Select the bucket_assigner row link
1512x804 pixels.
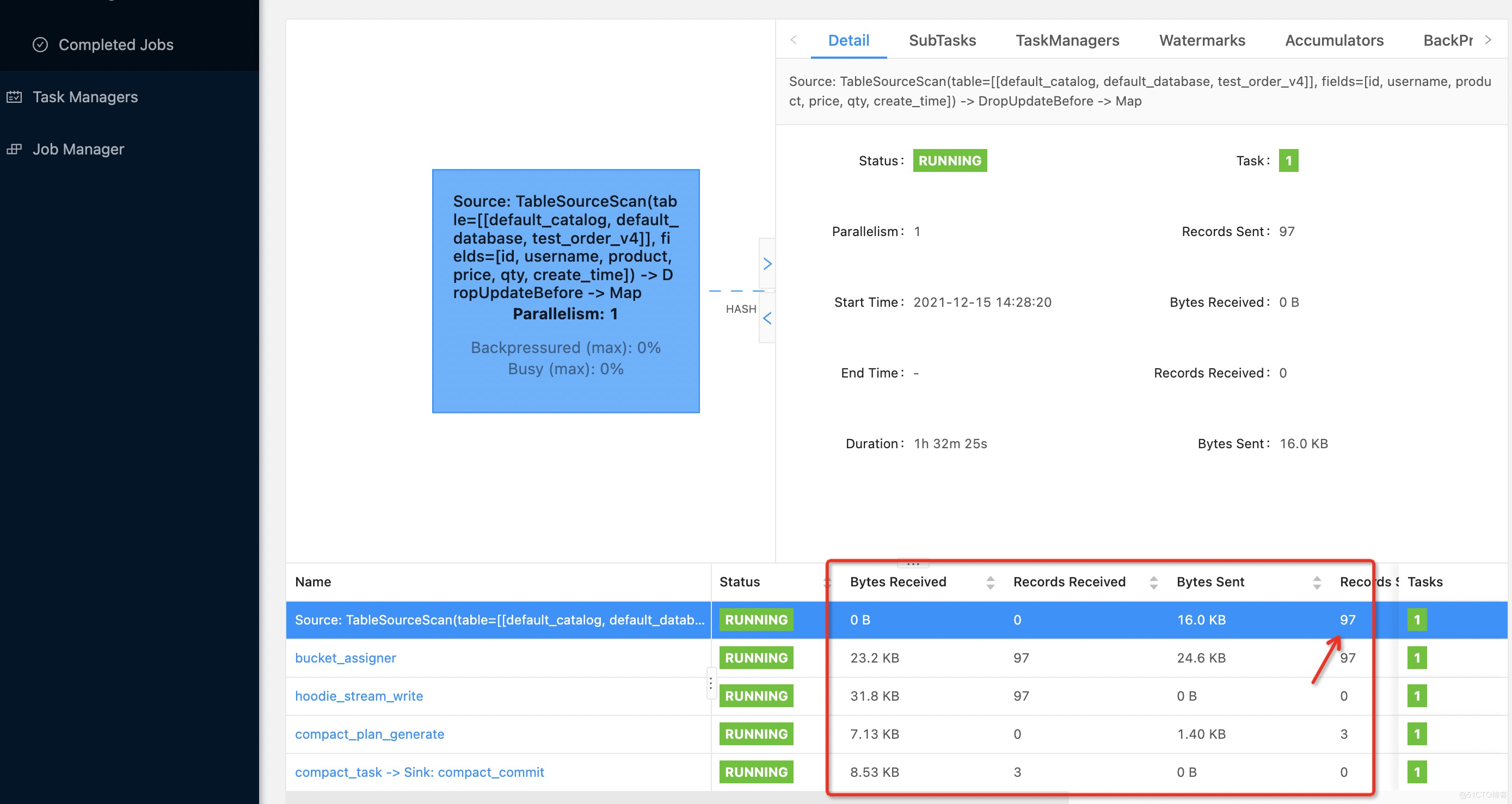click(x=345, y=657)
